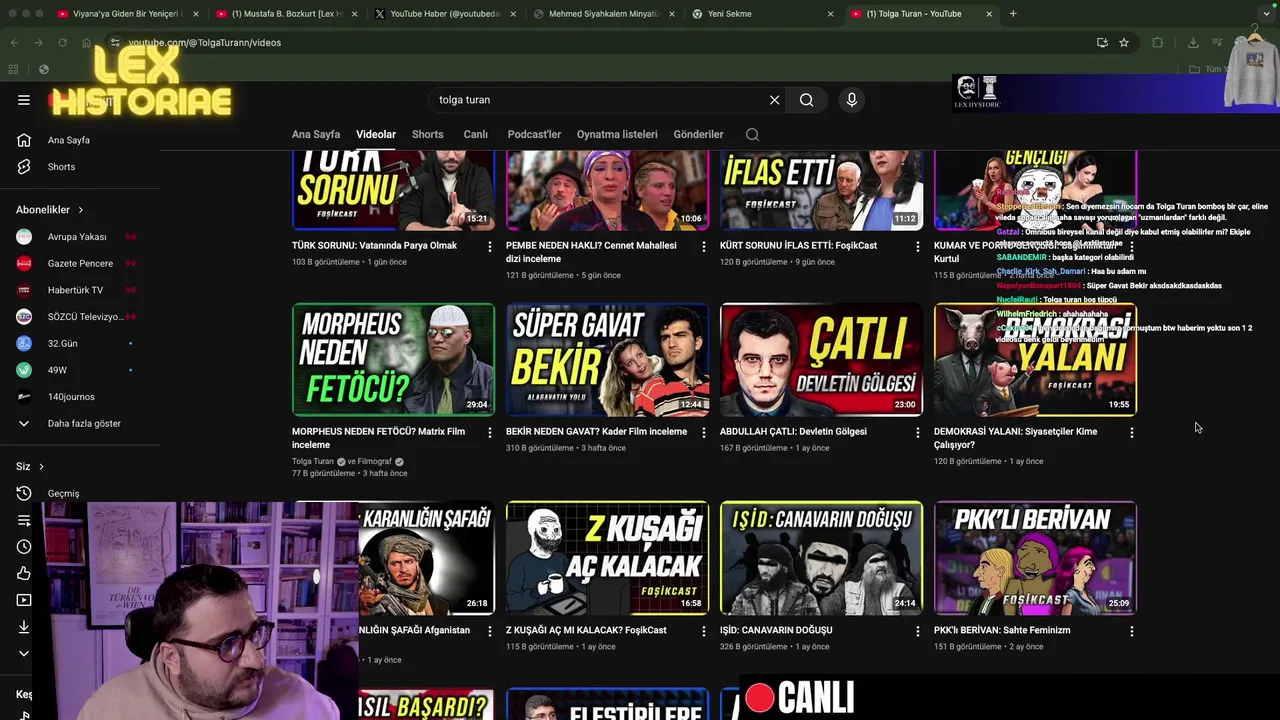Open Avrupa Yakası subscription channel
The height and width of the screenshot is (720, 1280).
point(77,237)
